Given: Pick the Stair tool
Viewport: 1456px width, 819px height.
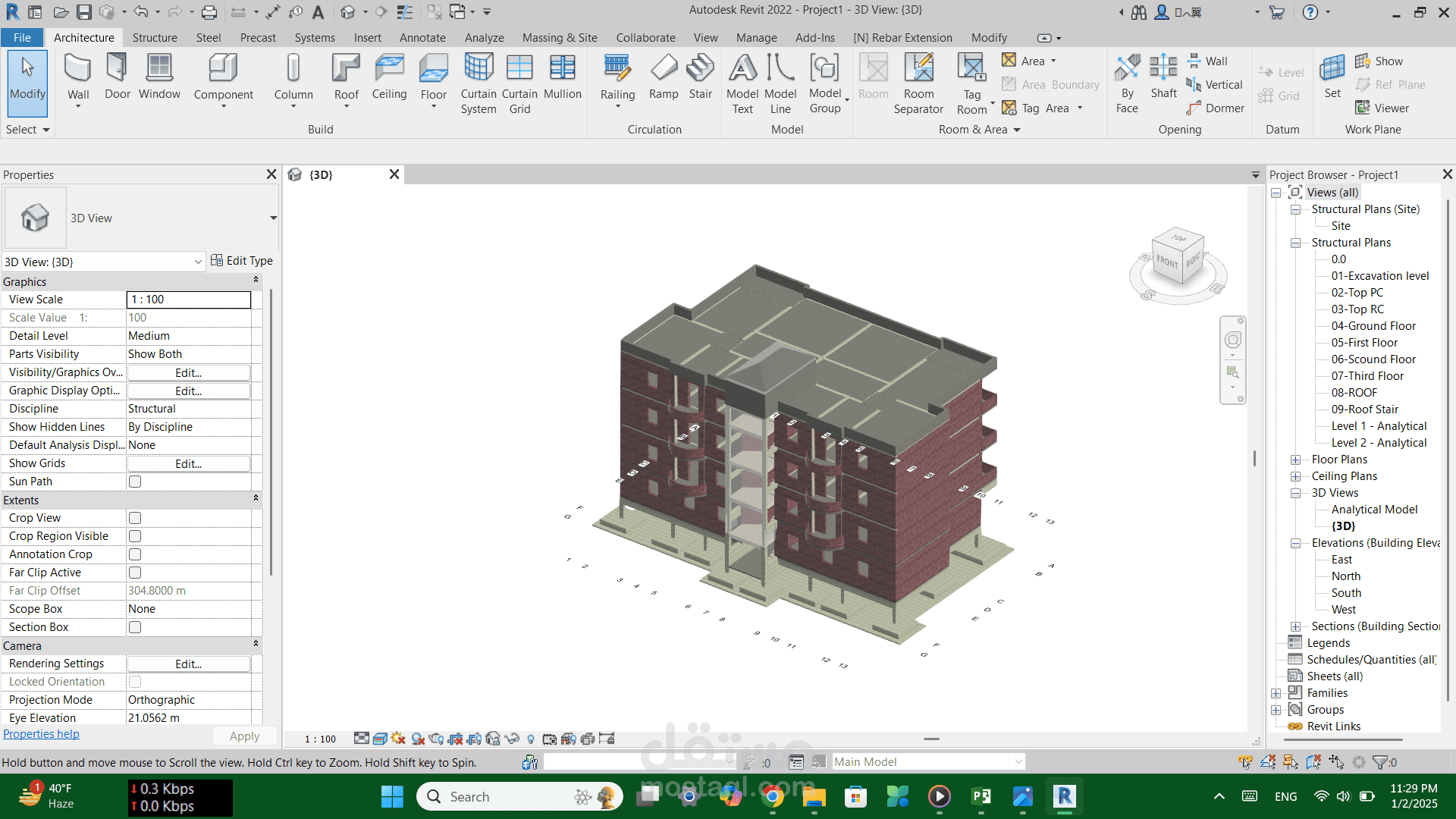Looking at the screenshot, I should tap(700, 77).
